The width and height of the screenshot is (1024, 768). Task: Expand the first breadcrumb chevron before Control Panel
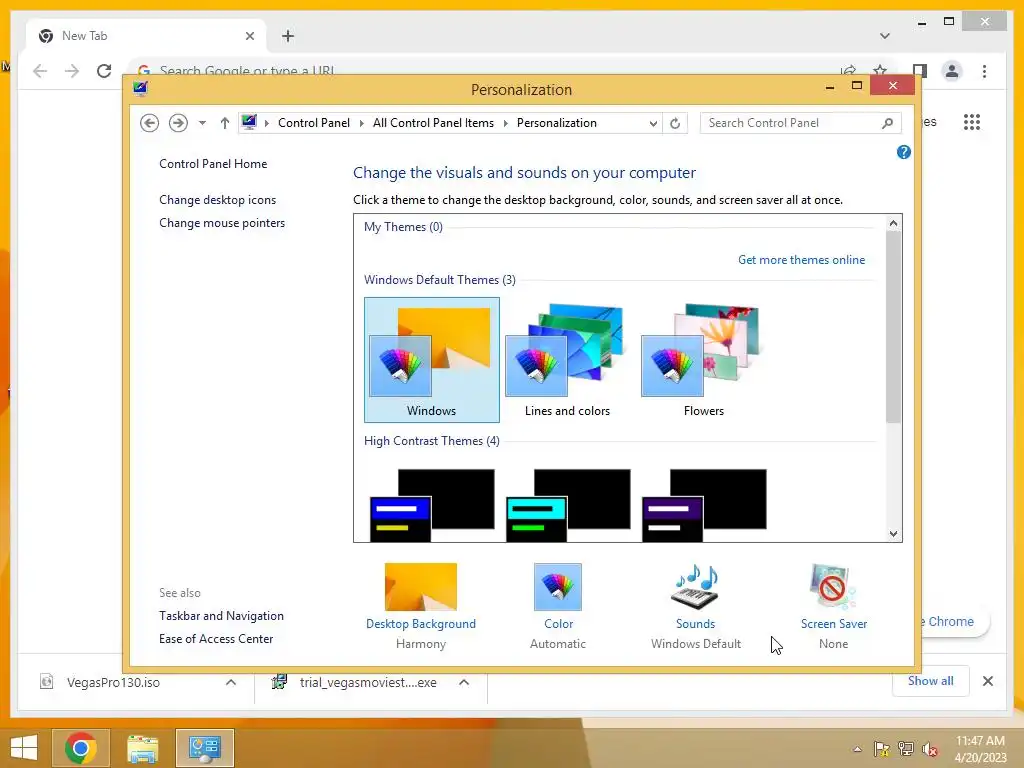coord(266,123)
